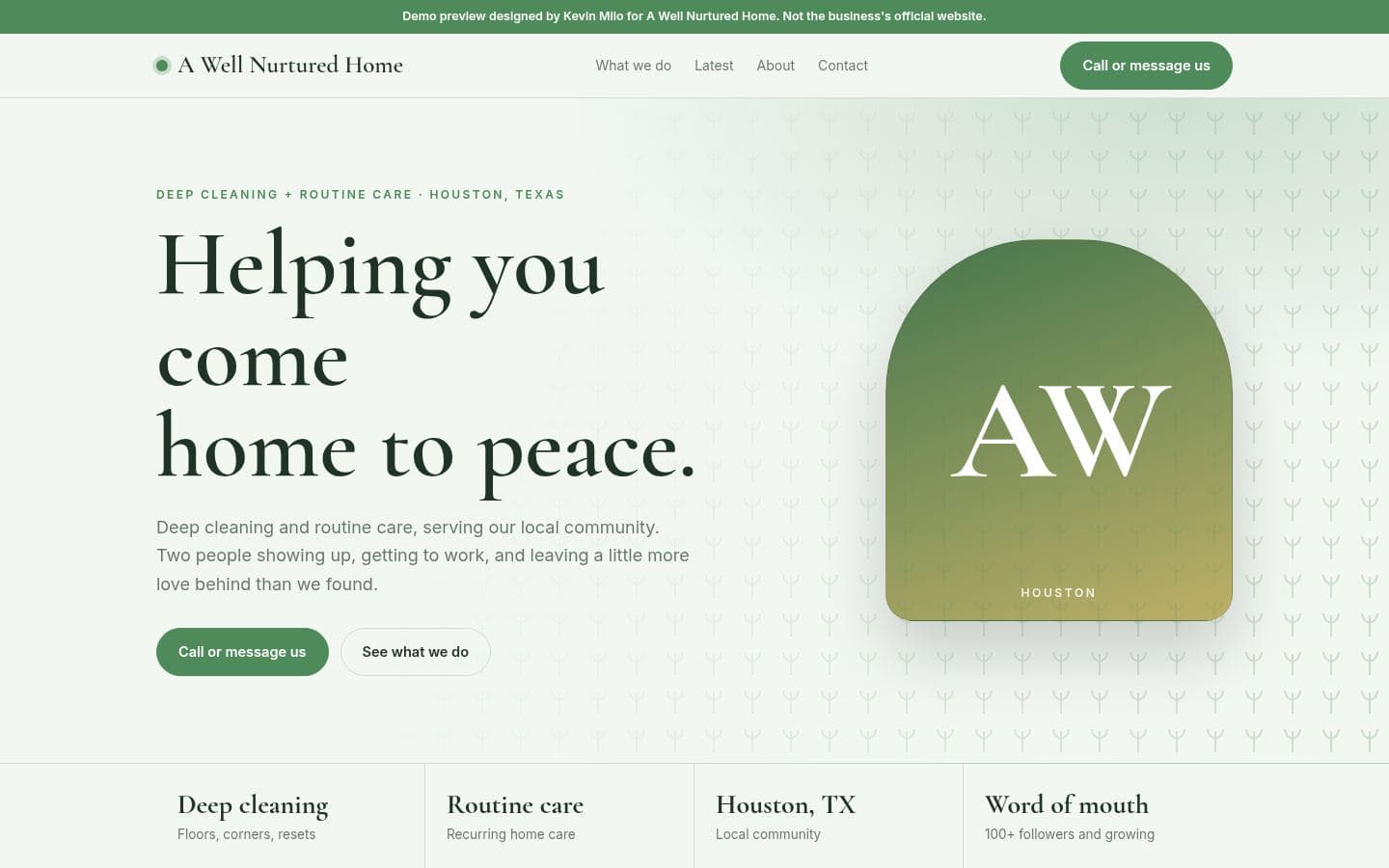Click the AW monogram card

click(x=1059, y=430)
